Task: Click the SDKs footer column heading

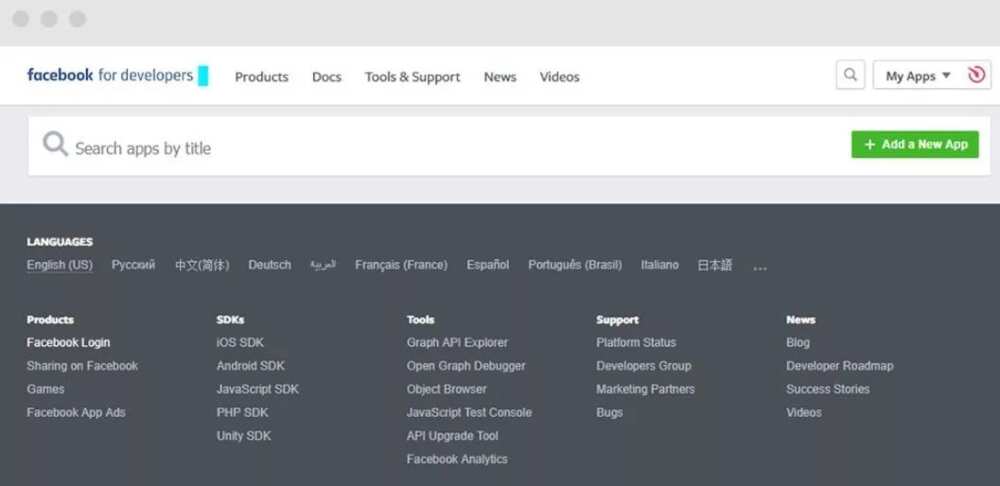Action: (230, 320)
